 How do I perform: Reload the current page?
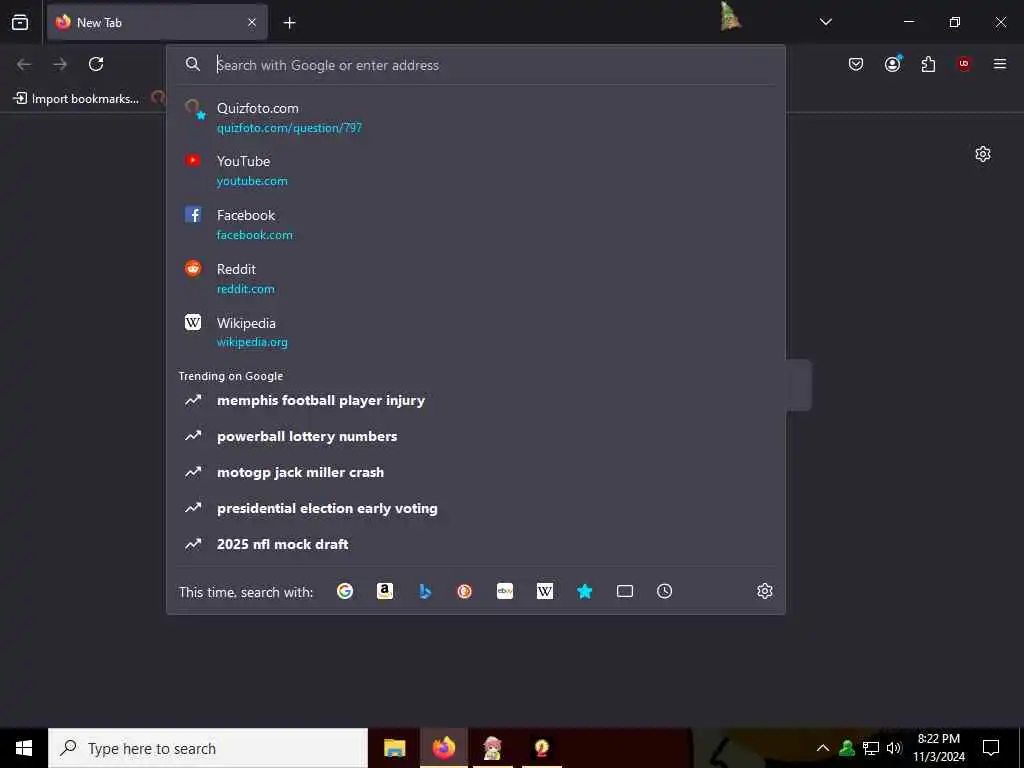(96, 64)
